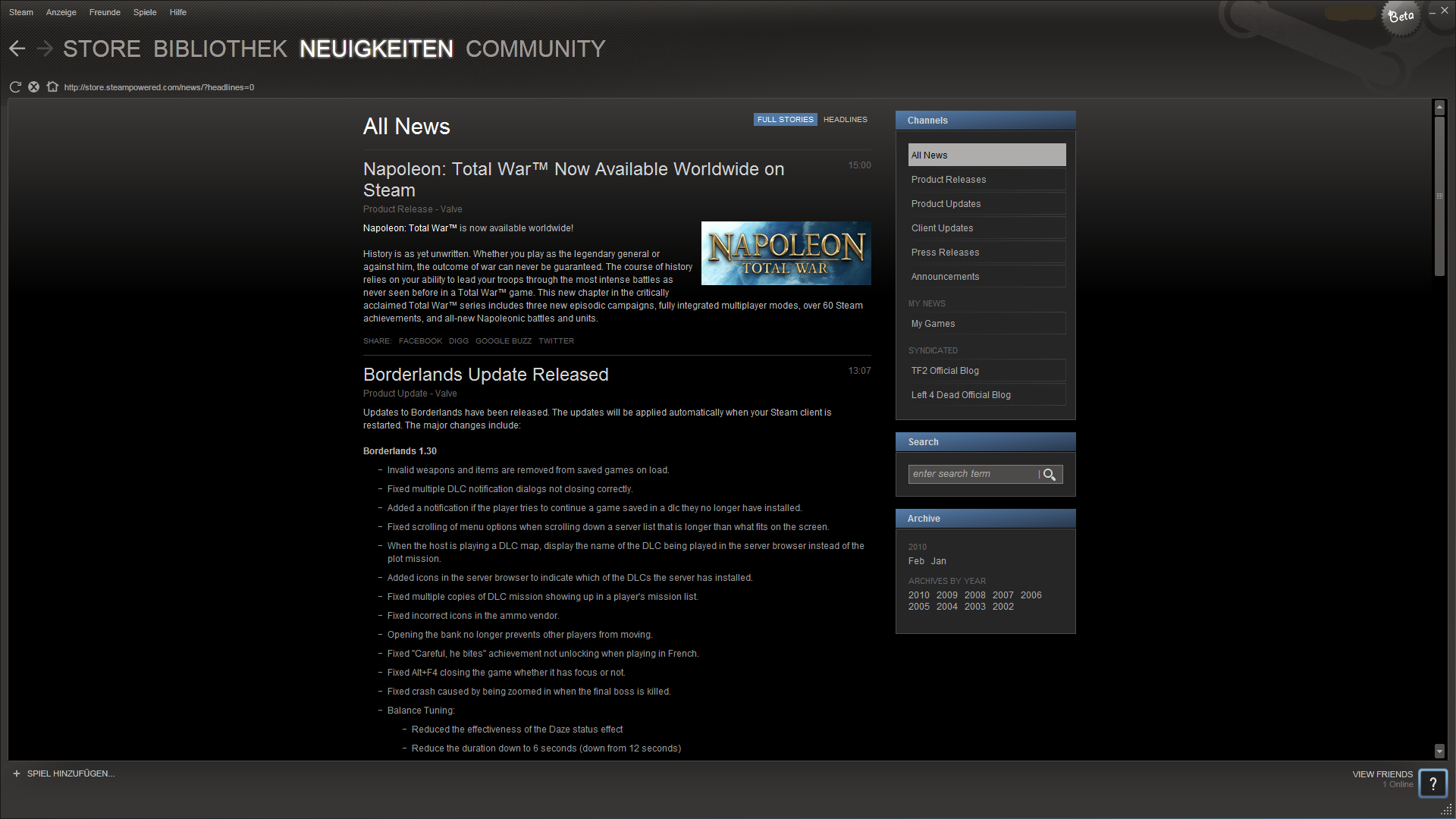
Task: Open the Steam menu
Action: [x=21, y=12]
